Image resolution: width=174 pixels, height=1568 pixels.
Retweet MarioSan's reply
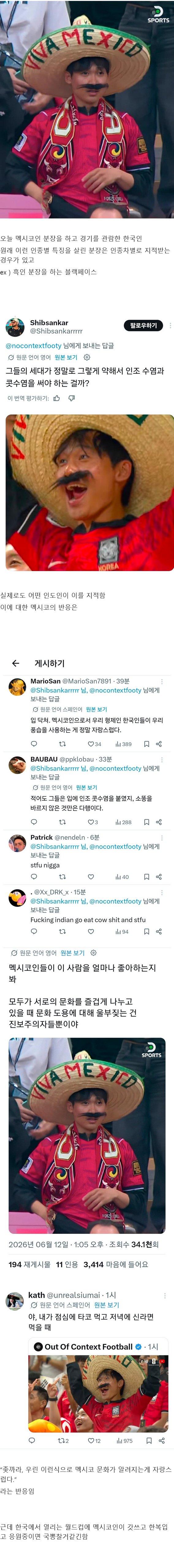click(62, 744)
